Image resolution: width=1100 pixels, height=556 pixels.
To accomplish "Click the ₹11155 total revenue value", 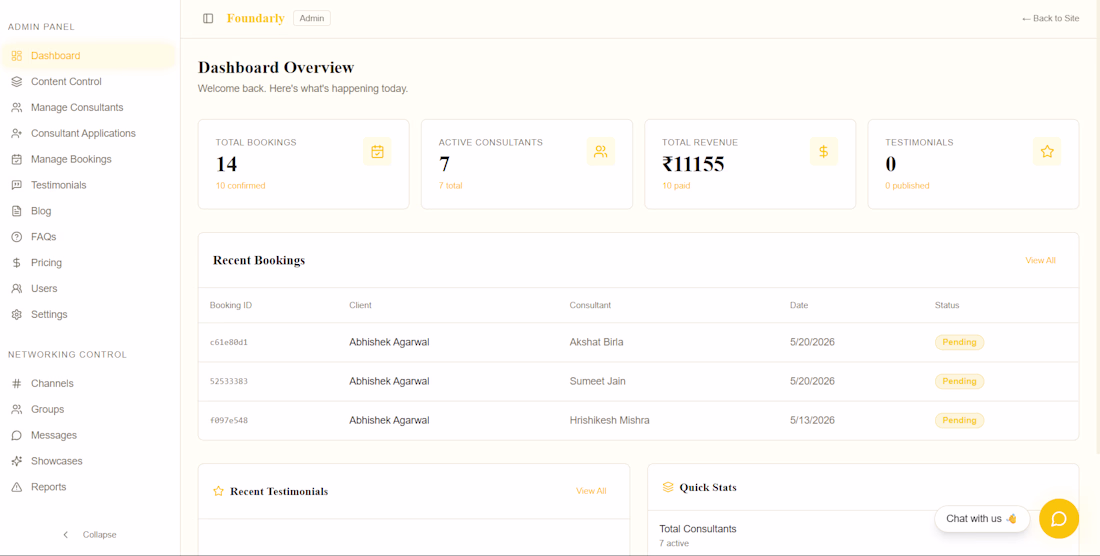I will click(x=693, y=164).
